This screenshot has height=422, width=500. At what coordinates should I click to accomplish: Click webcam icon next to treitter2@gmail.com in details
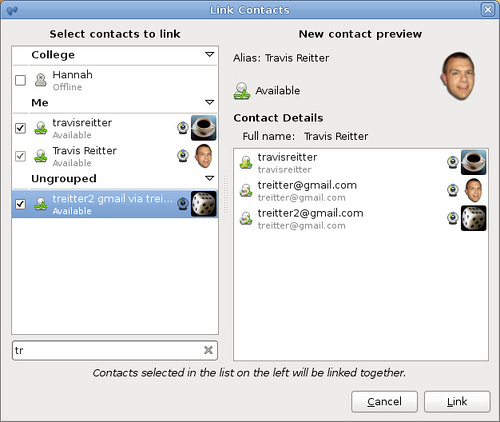coord(453,218)
